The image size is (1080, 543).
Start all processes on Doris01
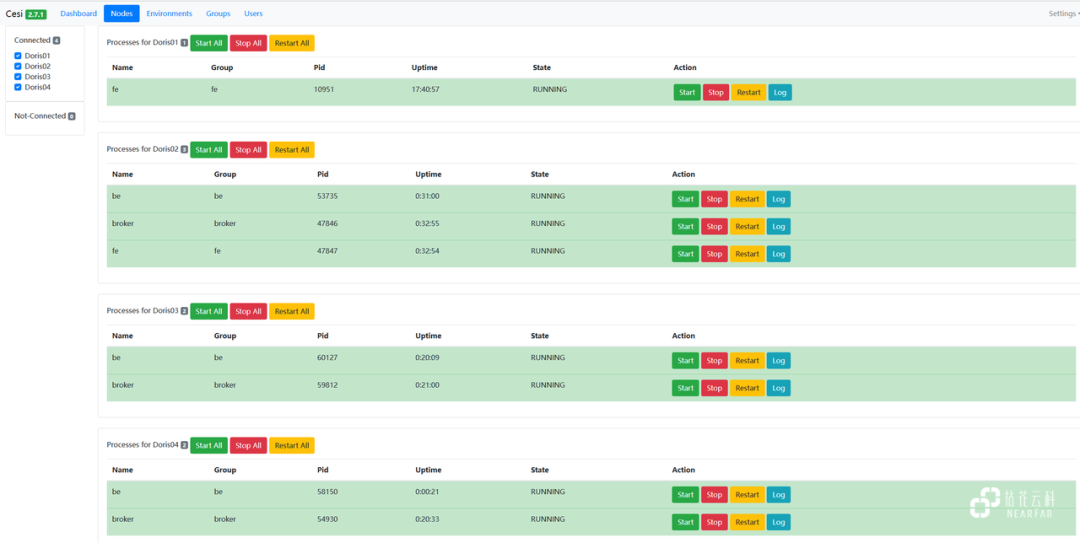[209, 43]
